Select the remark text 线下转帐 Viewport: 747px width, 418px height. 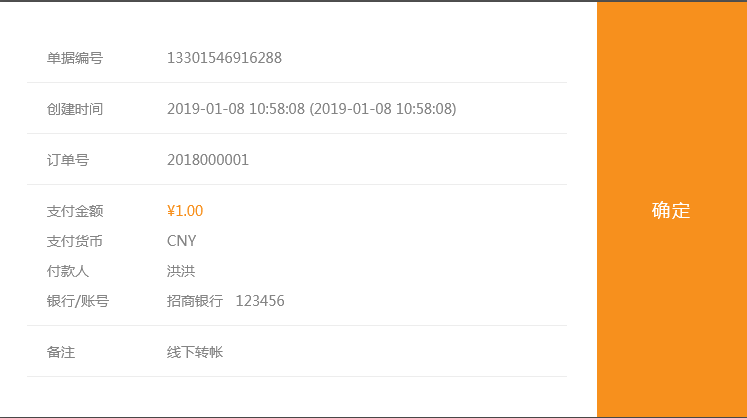pyautogui.click(x=195, y=352)
